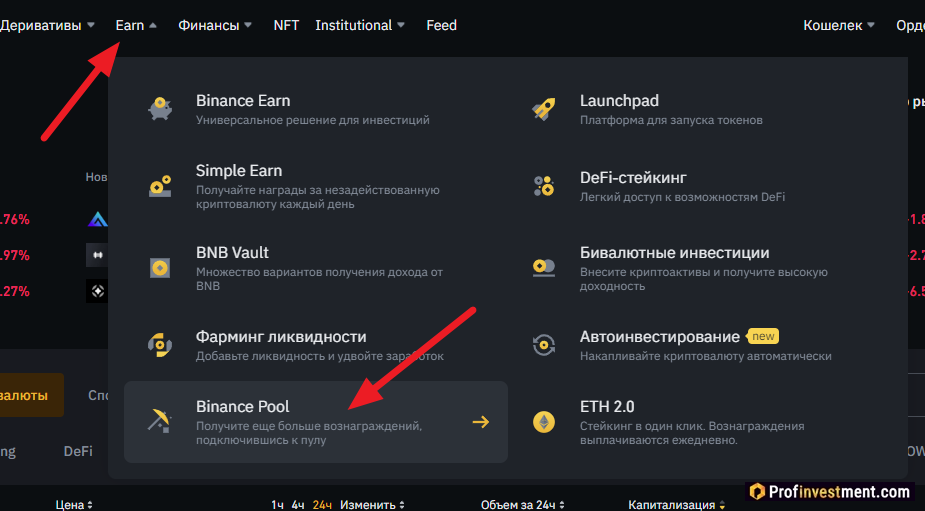Click the BNB Vault safe icon
The height and width of the screenshot is (511, 925).
tap(160, 267)
